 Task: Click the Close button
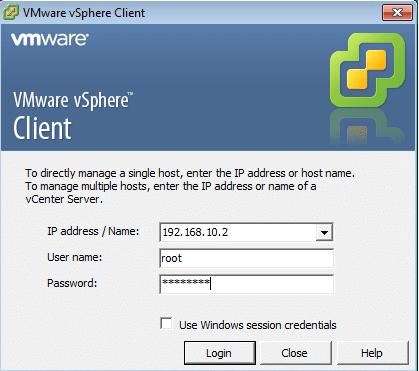(296, 353)
